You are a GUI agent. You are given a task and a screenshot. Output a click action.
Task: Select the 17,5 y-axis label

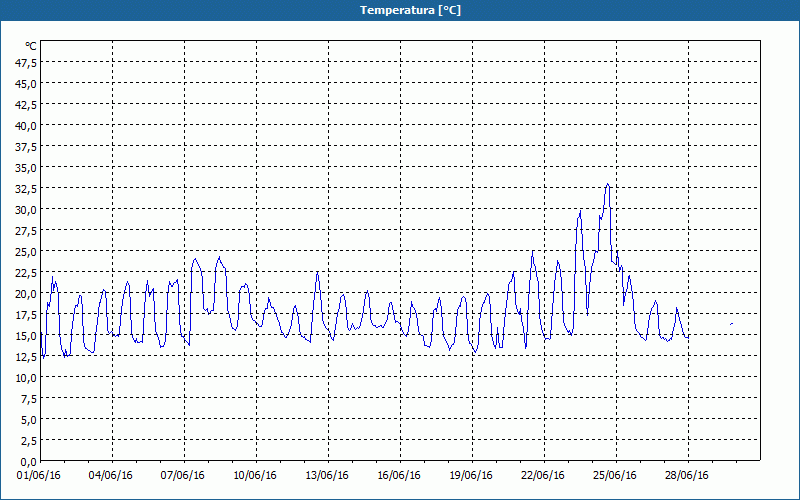[x=26, y=315]
